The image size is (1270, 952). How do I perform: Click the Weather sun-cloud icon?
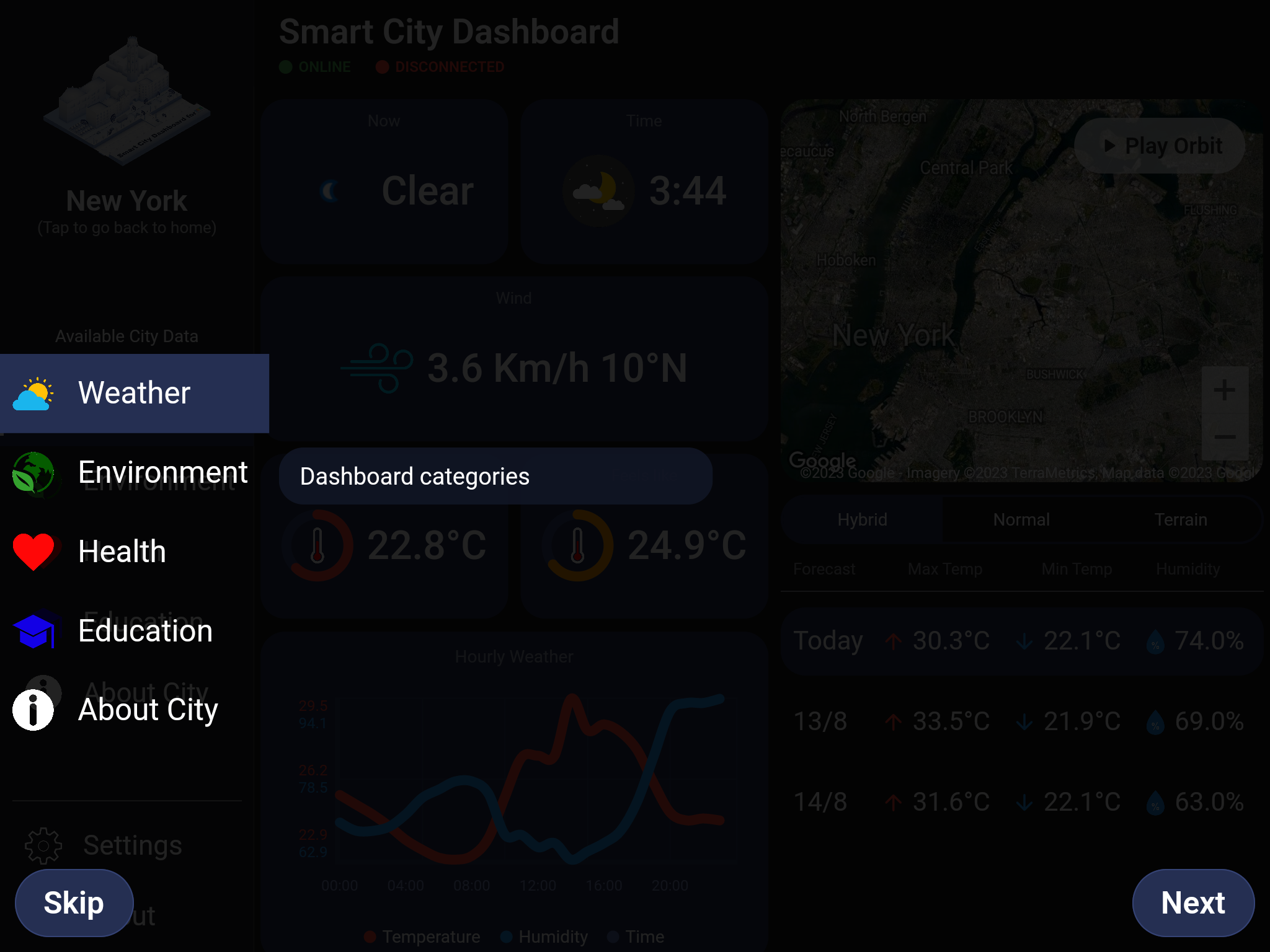(x=33, y=394)
